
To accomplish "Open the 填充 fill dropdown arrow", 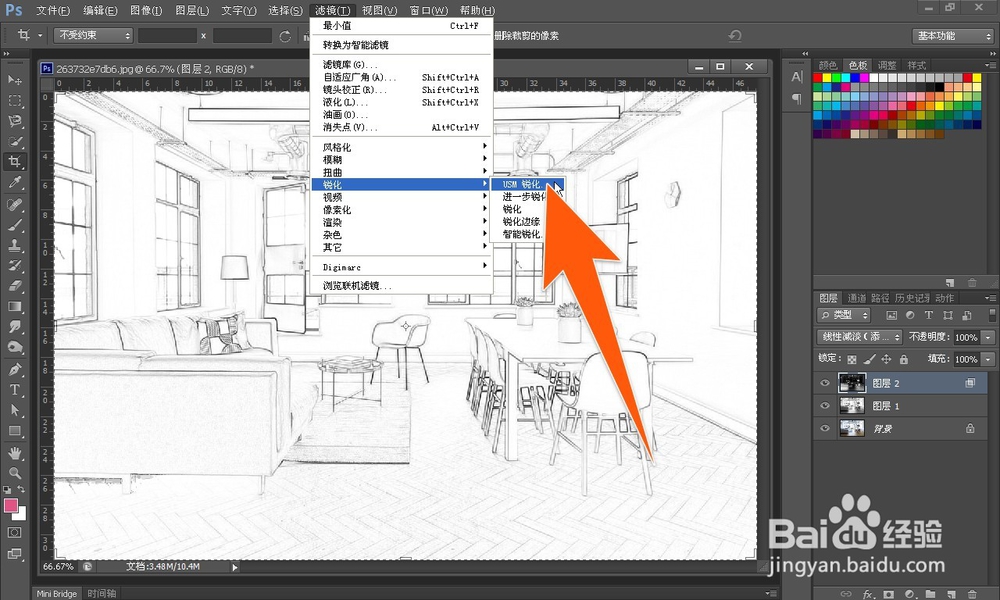I will pyautogui.click(x=988, y=359).
